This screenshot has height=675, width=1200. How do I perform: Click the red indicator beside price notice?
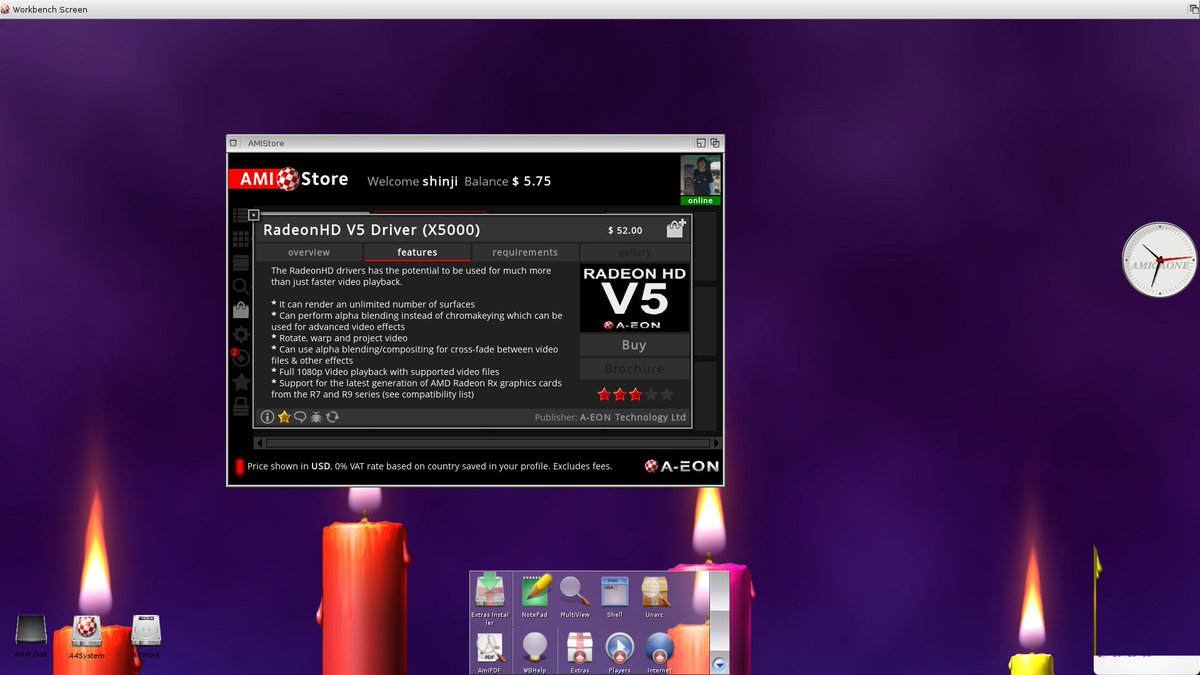[240, 467]
